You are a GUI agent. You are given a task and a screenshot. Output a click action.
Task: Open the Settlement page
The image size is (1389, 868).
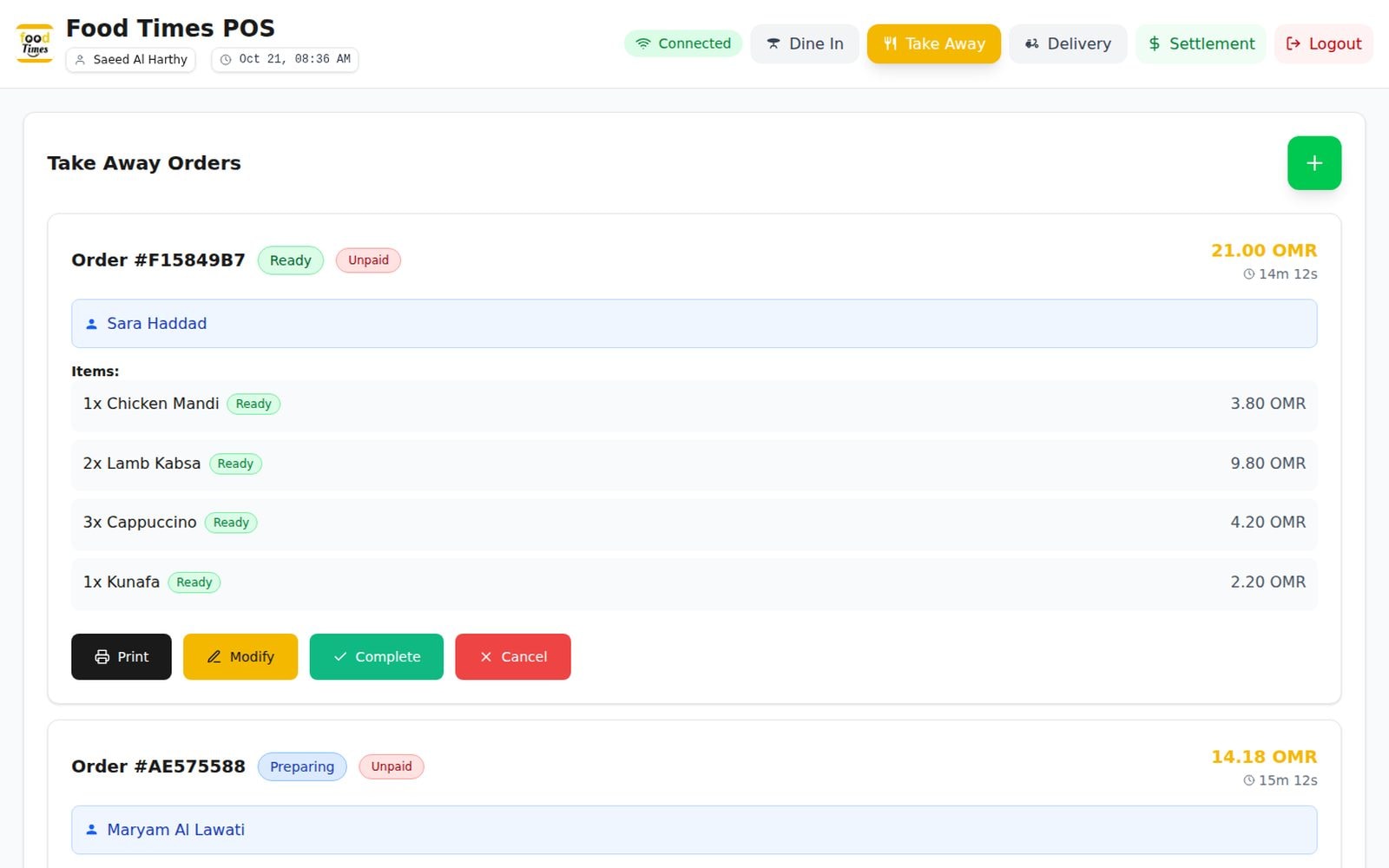pyautogui.click(x=1201, y=43)
